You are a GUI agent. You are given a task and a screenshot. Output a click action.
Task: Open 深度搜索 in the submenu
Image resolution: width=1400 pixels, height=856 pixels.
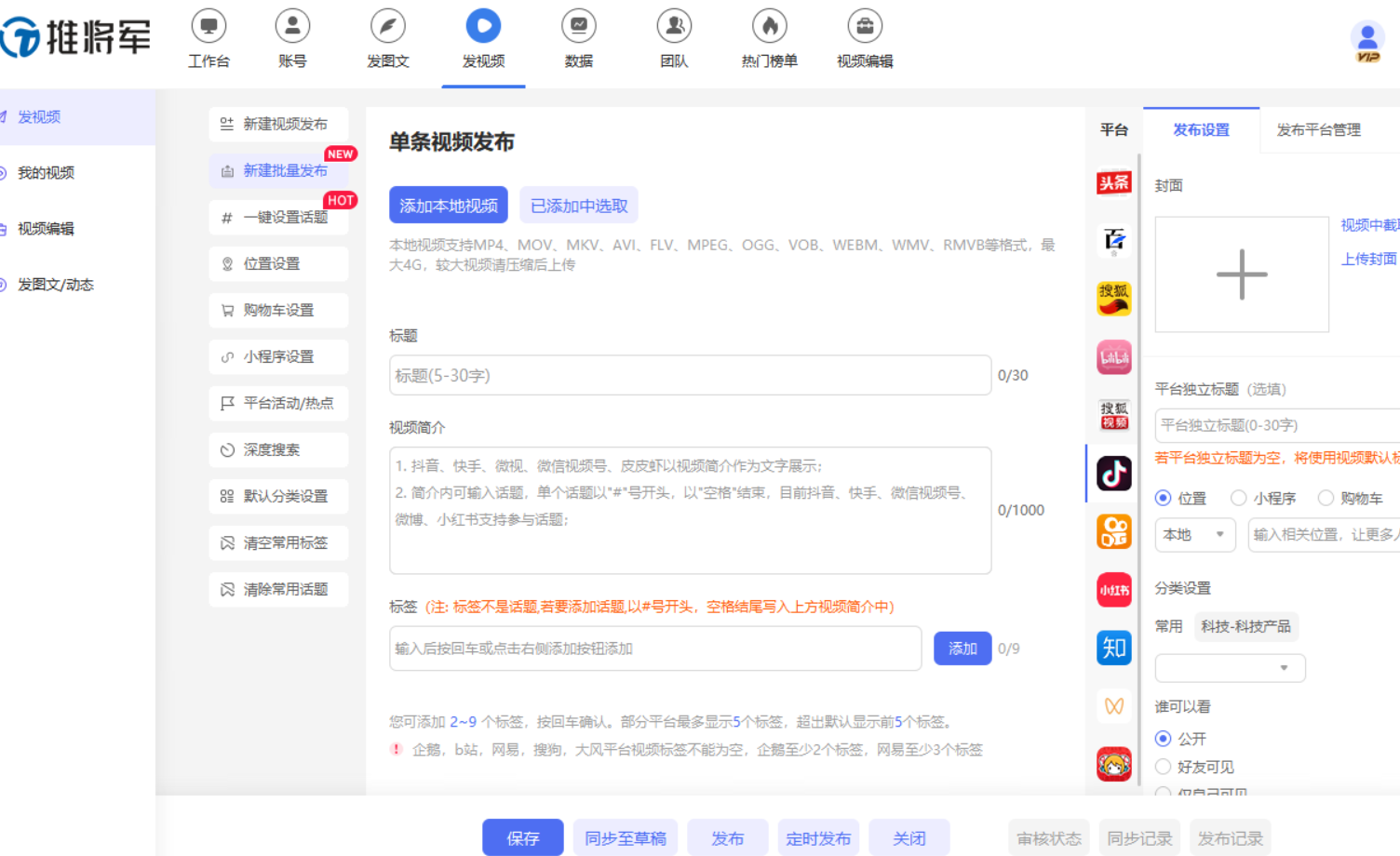coord(278,449)
